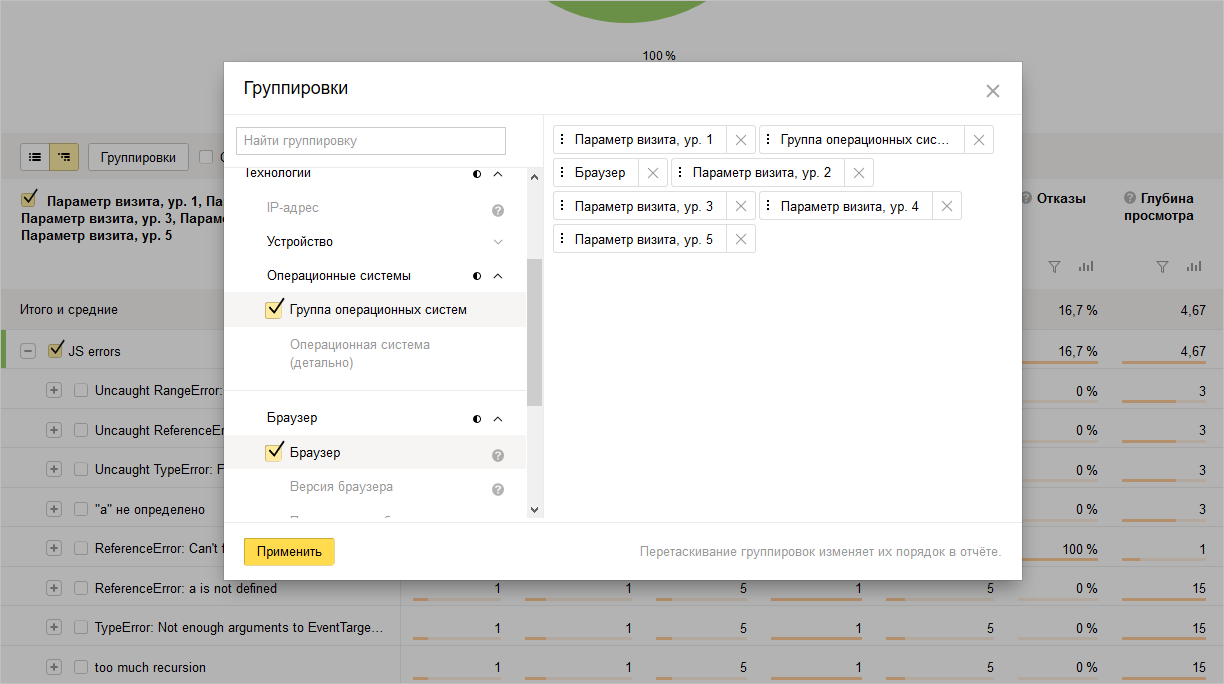Screen dimensions: 1224x684
Task: Select the Версия браузера option
Action: (341, 487)
